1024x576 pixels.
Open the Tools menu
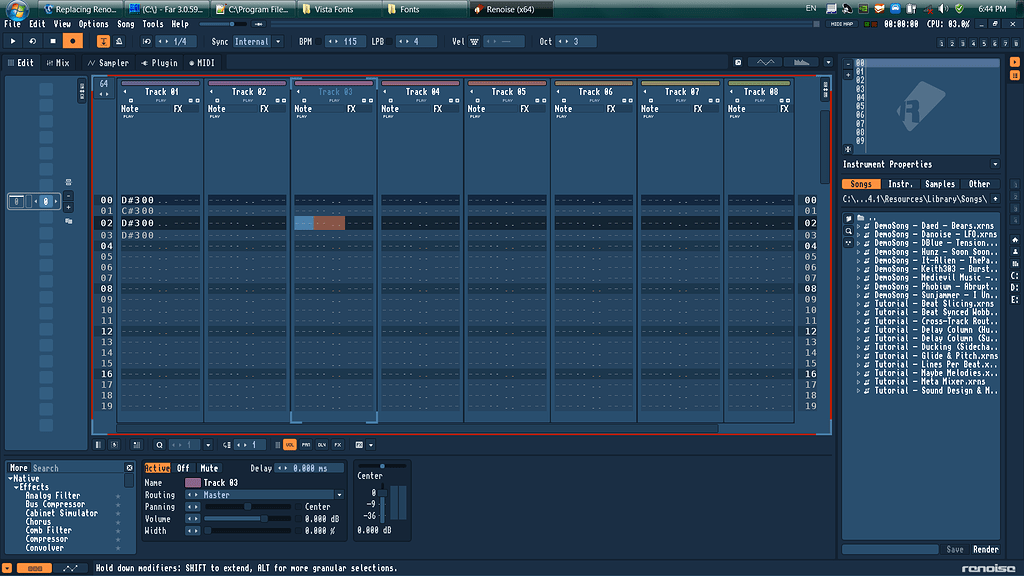[x=153, y=24]
